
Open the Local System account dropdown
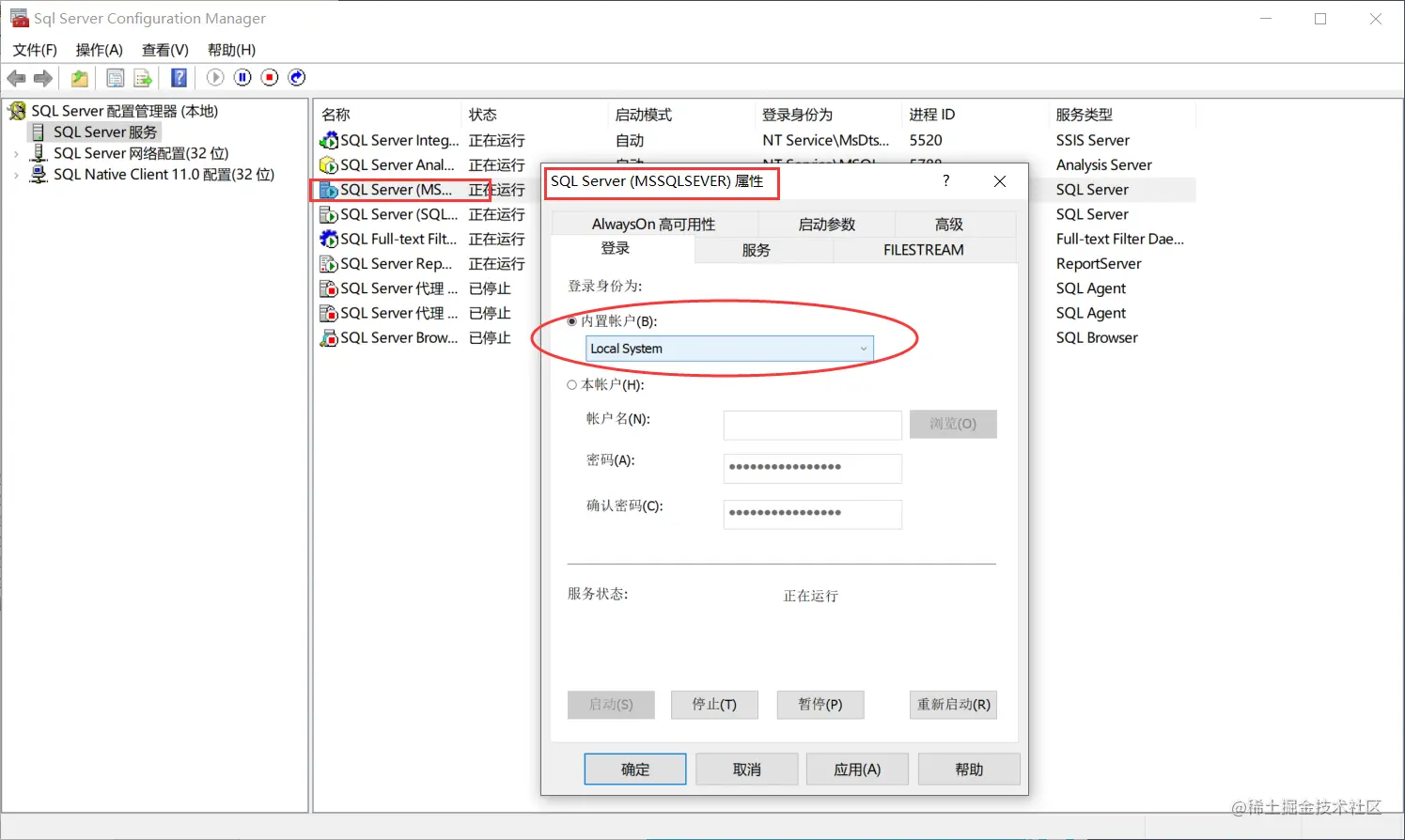tap(729, 349)
